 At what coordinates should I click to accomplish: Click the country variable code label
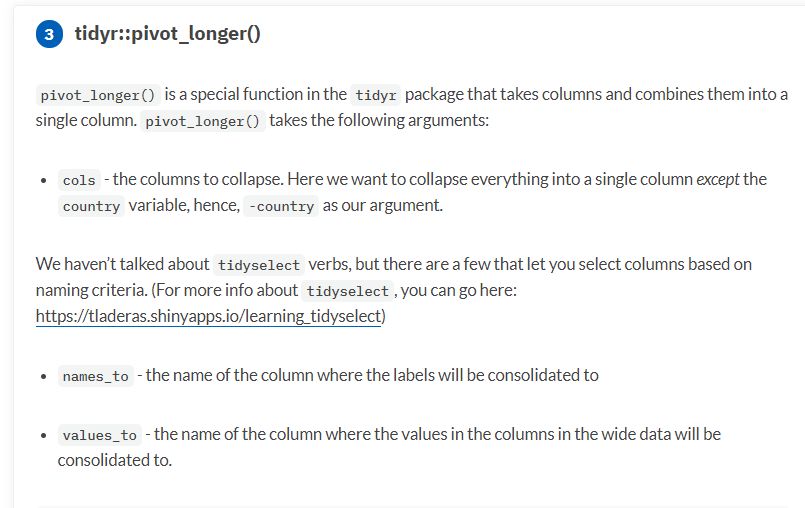click(91, 206)
